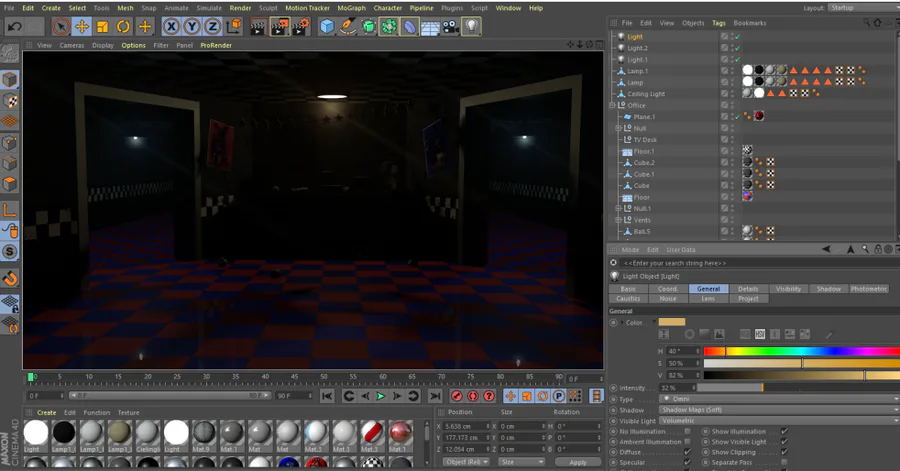Switch to the Details tab
The image size is (900, 471).
point(748,289)
